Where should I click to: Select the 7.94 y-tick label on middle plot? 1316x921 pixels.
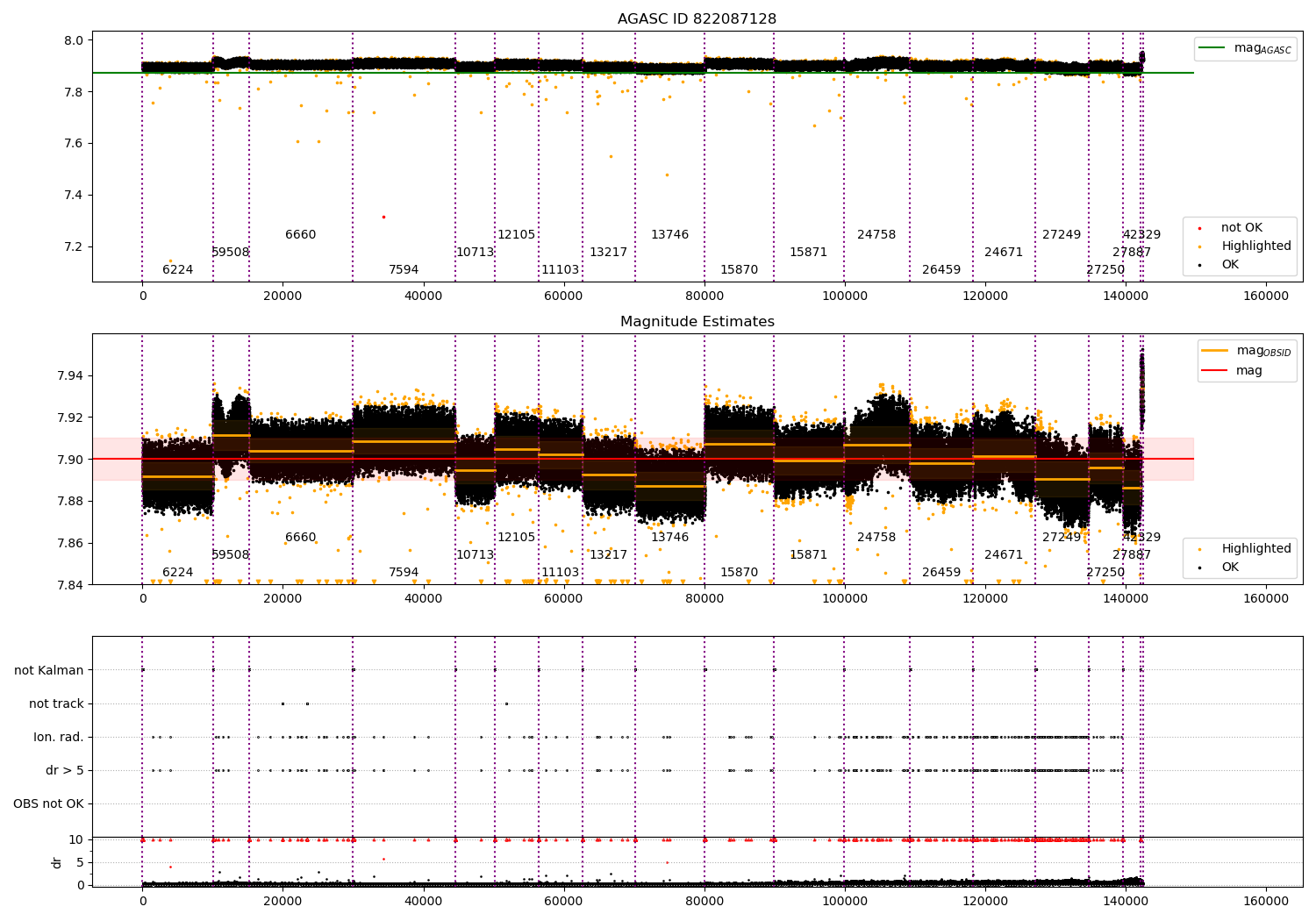tap(71, 376)
